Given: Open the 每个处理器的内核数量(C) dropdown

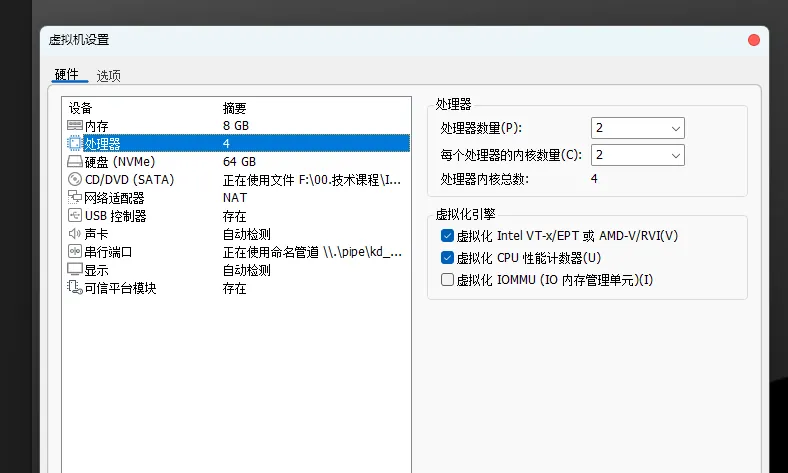Looking at the screenshot, I should [x=638, y=155].
